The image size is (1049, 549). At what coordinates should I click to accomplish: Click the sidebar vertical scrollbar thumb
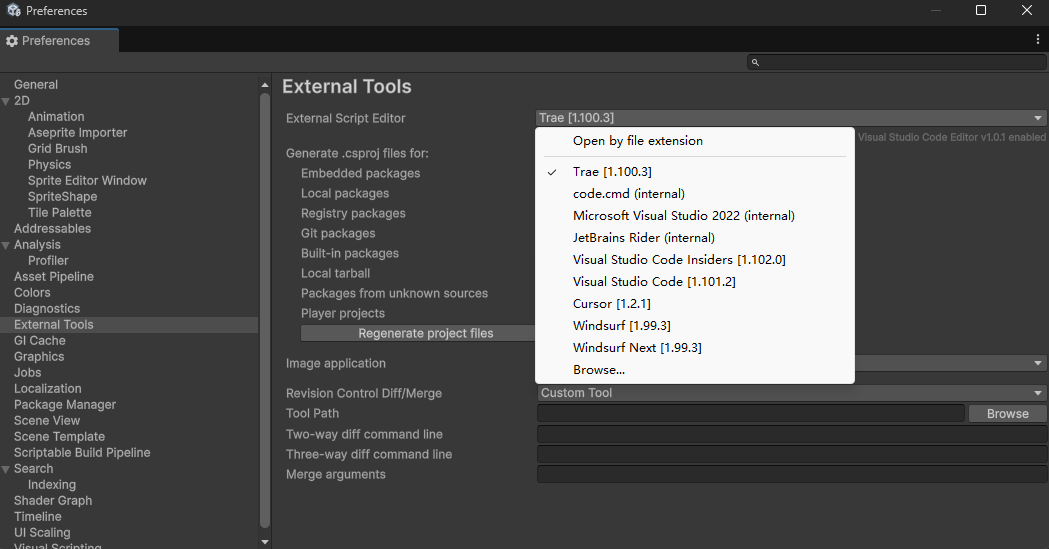[x=265, y=311]
